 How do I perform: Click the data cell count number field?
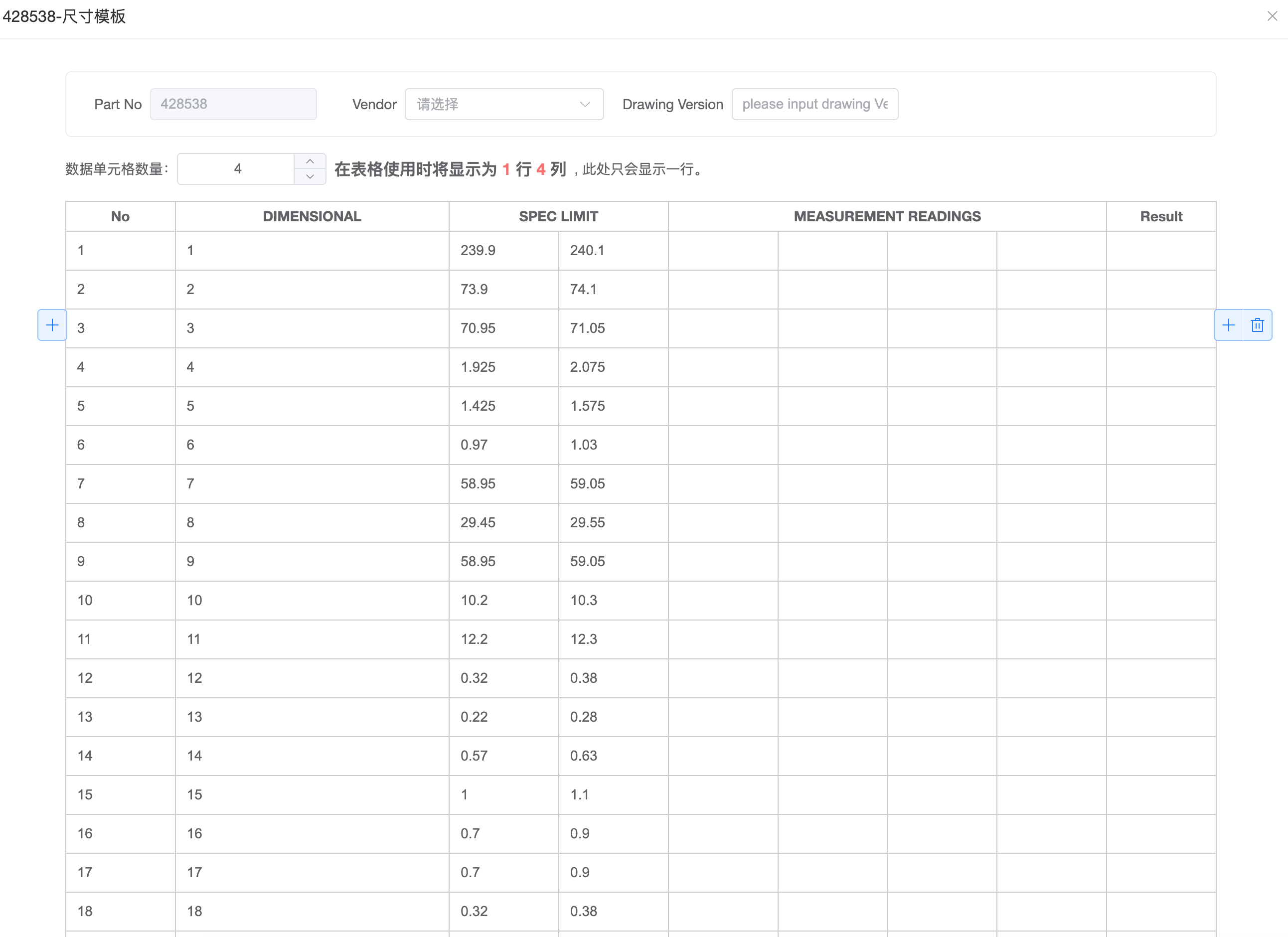tap(236, 168)
